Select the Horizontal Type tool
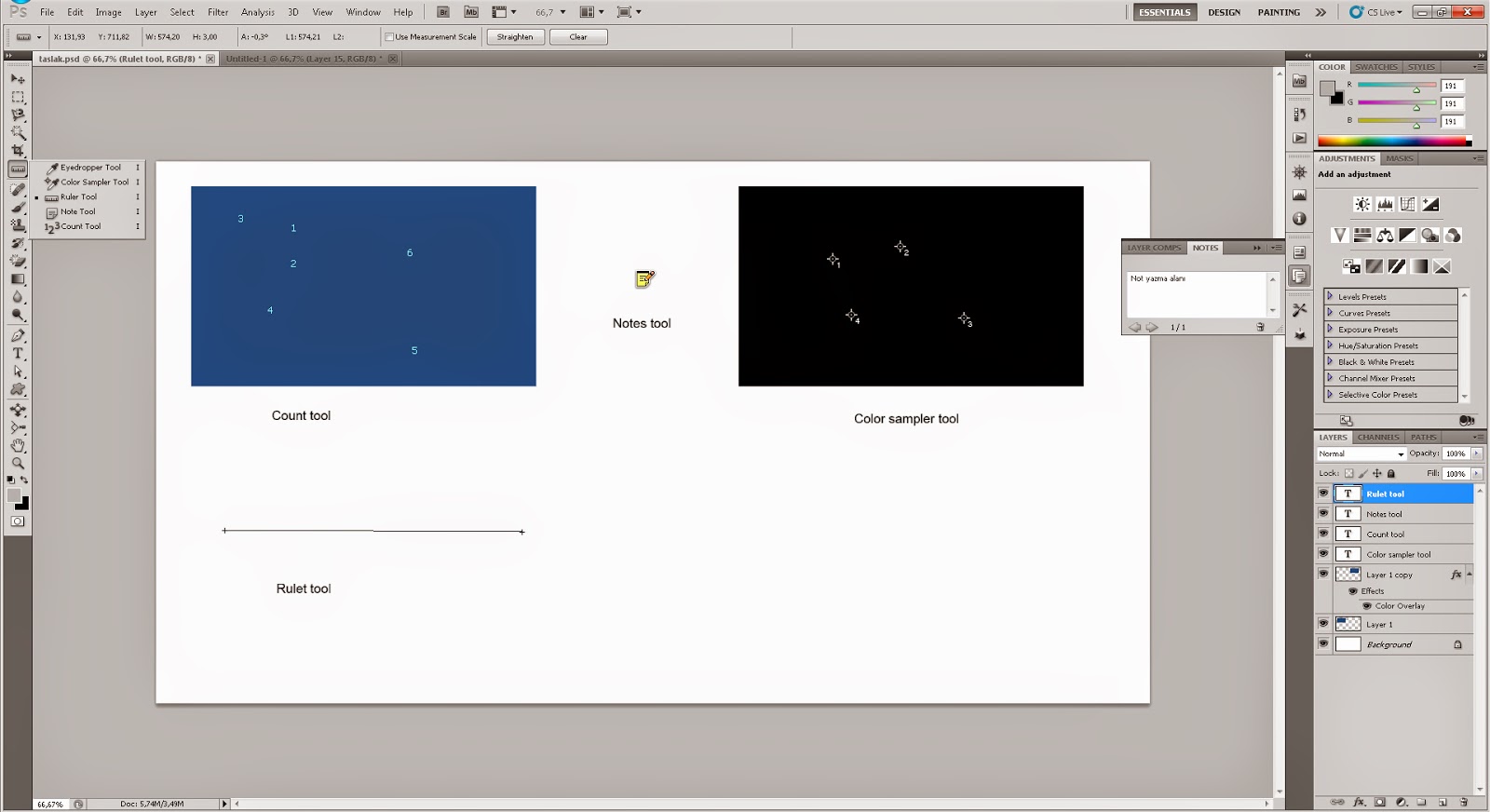Viewport: 1490px width, 812px height. 18,354
